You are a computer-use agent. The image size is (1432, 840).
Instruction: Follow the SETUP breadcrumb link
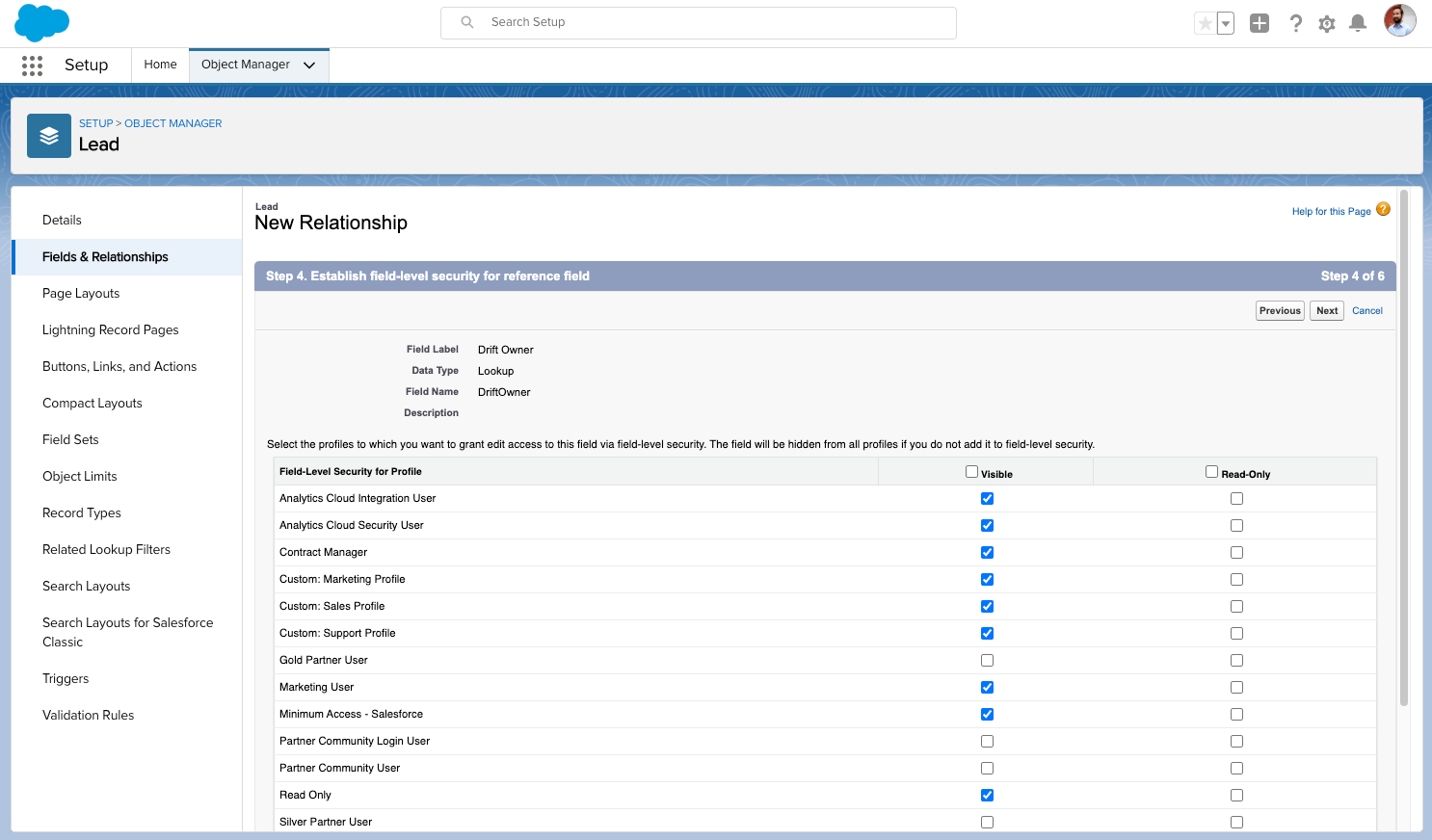tap(96, 123)
